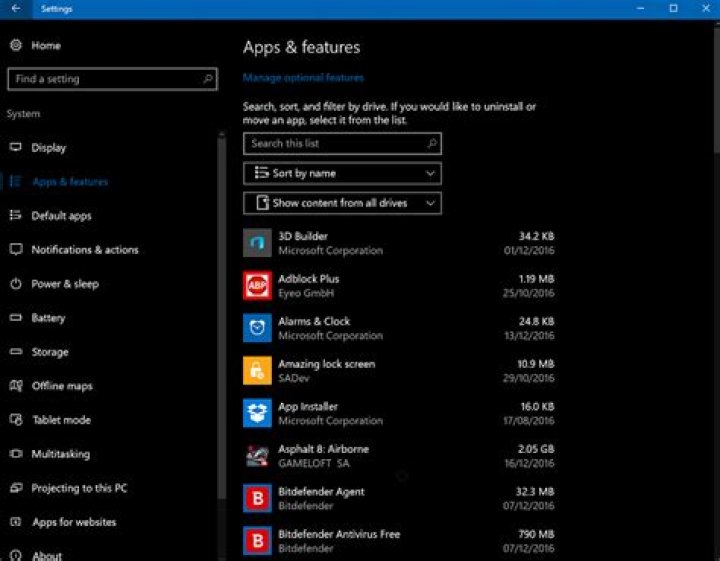720x561 pixels.
Task: Select the App Installer app name
Action: [x=308, y=407]
